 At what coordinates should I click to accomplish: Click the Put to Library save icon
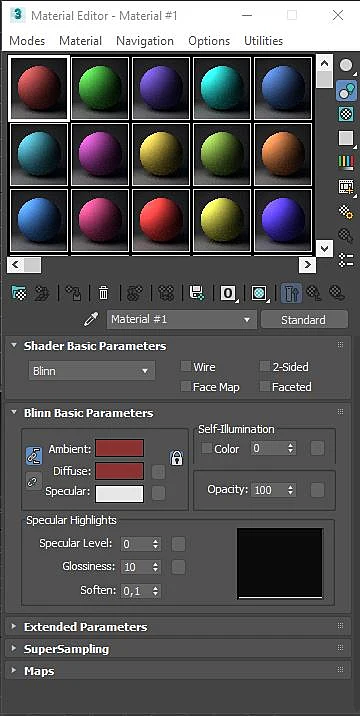(197, 293)
